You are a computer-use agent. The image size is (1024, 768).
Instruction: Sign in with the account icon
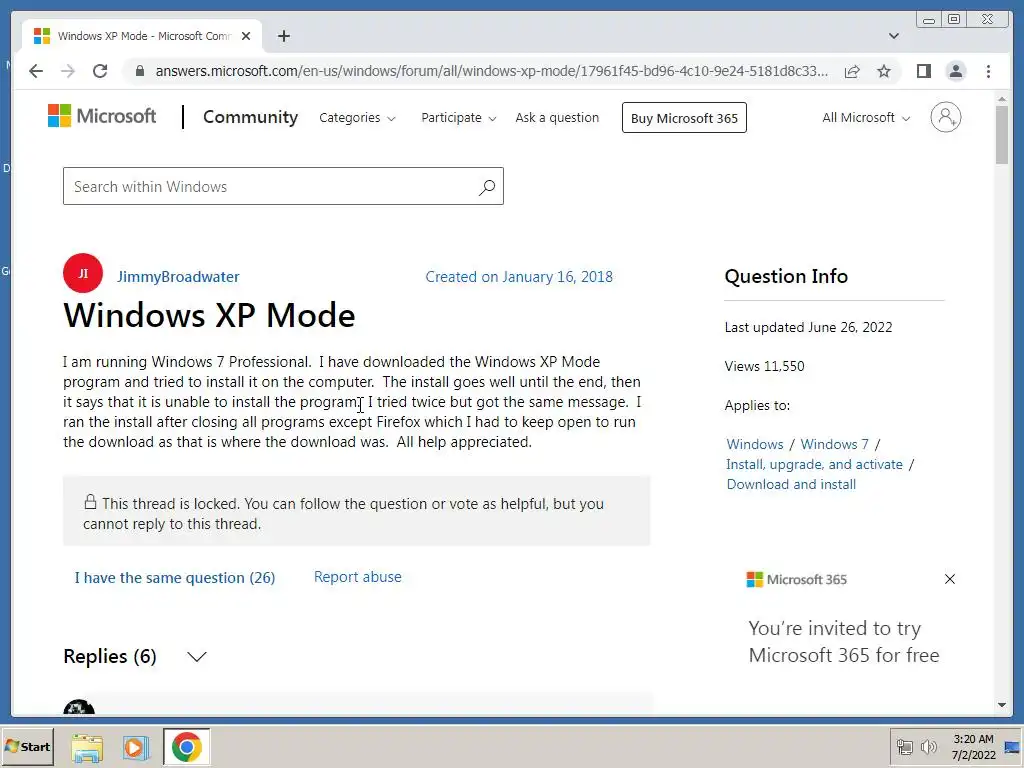click(946, 118)
